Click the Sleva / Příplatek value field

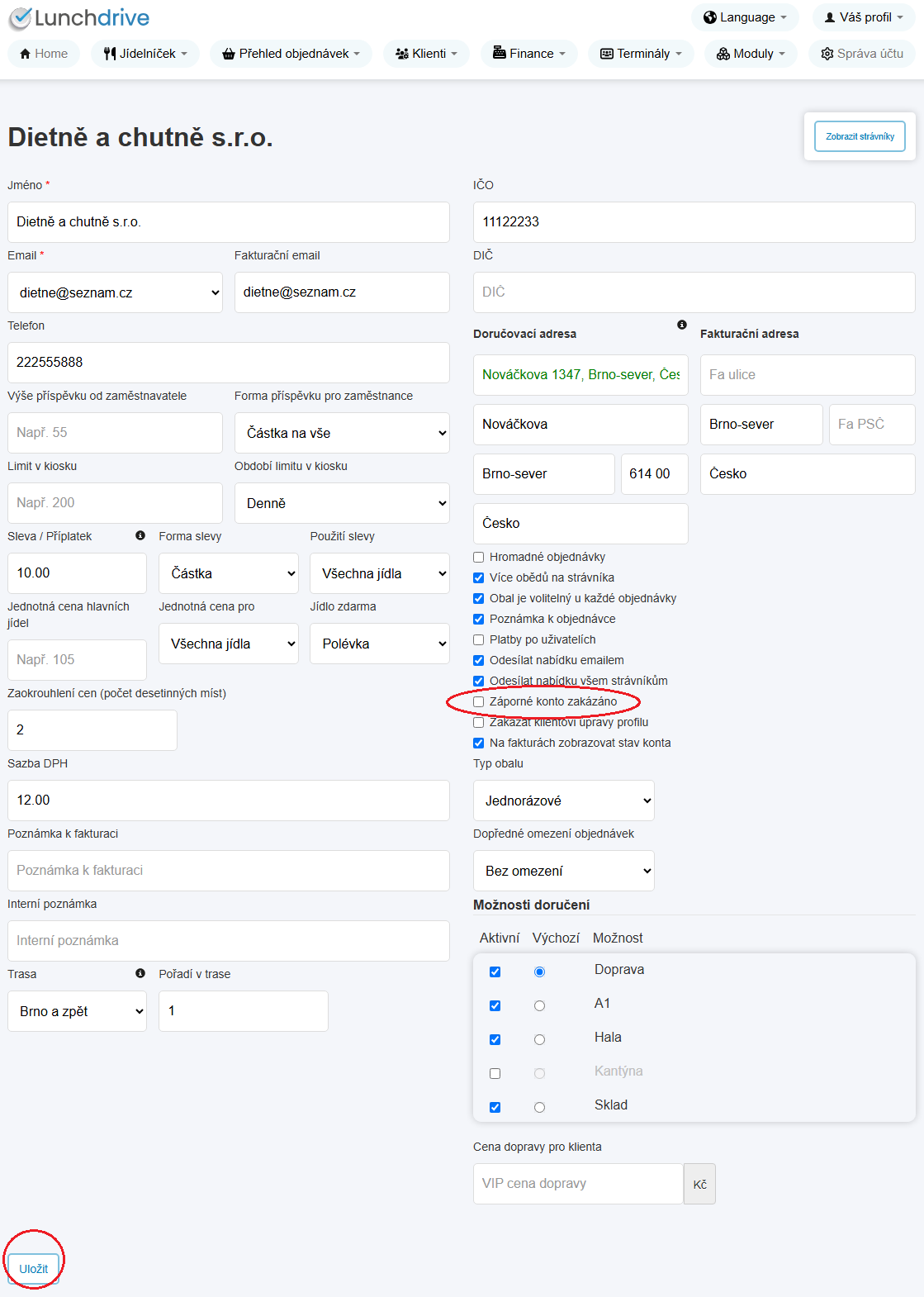click(x=77, y=573)
